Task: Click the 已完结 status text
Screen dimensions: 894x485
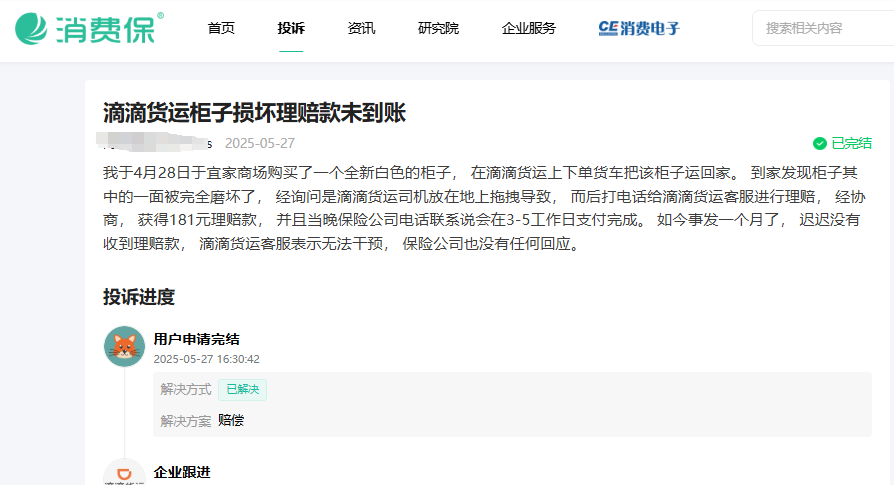Action: [851, 144]
